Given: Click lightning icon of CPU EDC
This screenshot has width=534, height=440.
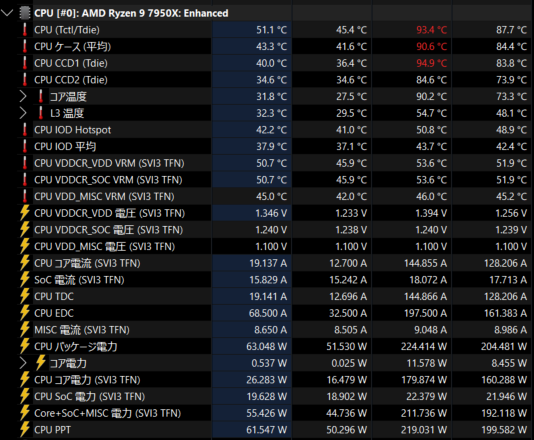Looking at the screenshot, I should (x=25, y=313).
